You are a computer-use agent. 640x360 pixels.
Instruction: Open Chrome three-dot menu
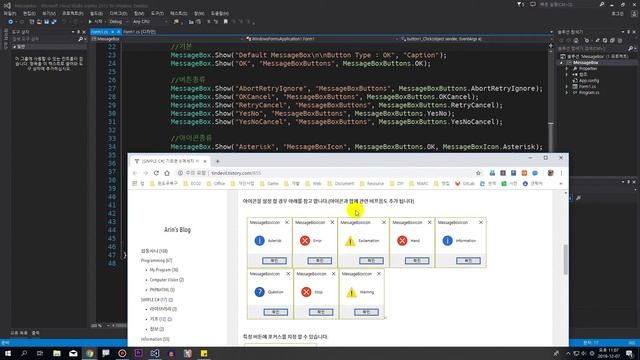point(561,173)
